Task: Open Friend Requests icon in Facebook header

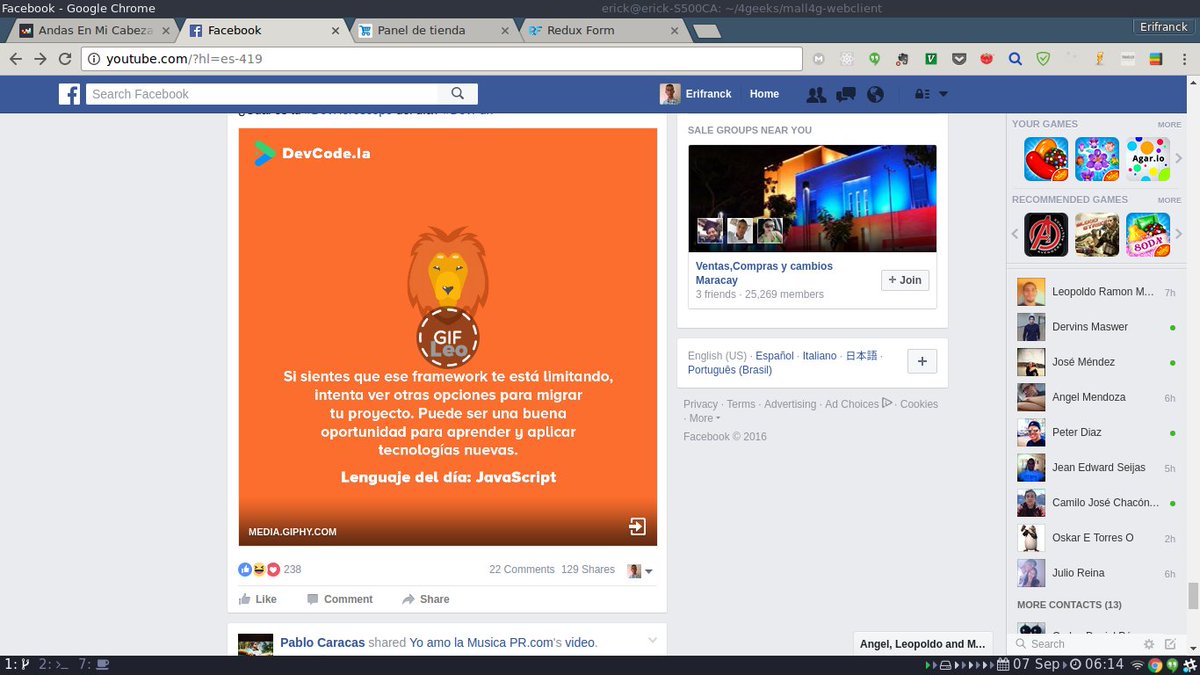Action: point(816,94)
